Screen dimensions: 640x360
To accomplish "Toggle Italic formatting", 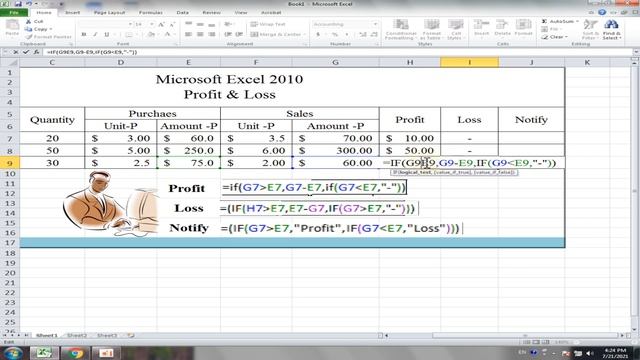I will click(95, 35).
